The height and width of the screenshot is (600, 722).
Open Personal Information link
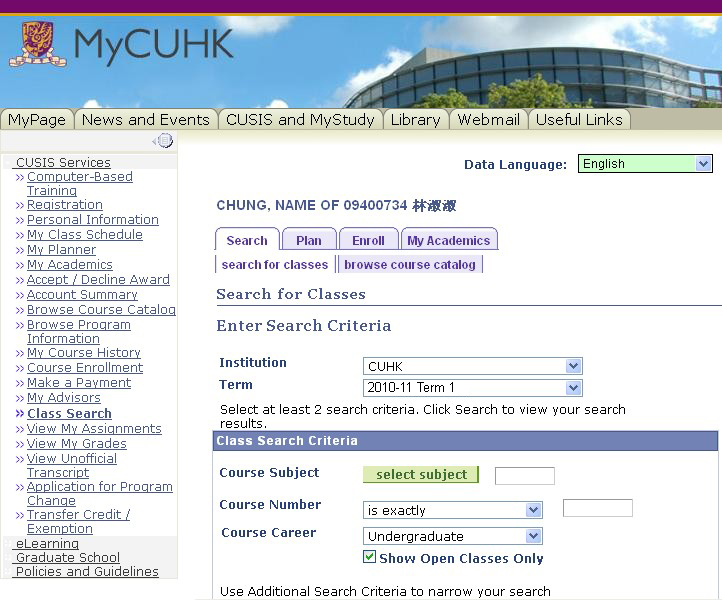click(x=93, y=220)
